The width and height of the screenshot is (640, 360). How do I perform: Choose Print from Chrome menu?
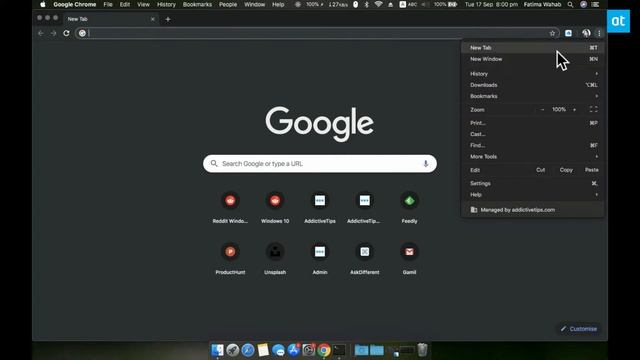pos(533,123)
